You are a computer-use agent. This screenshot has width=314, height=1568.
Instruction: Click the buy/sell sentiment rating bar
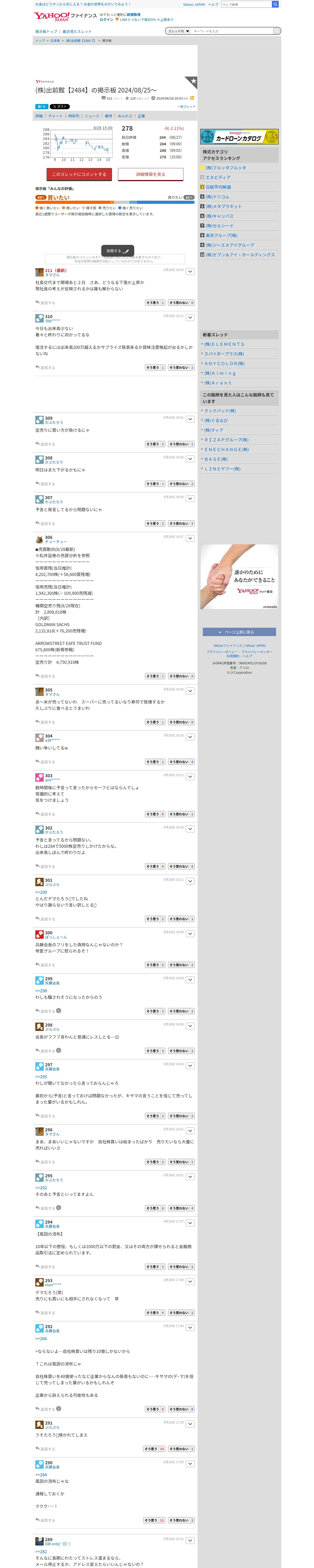[115, 202]
